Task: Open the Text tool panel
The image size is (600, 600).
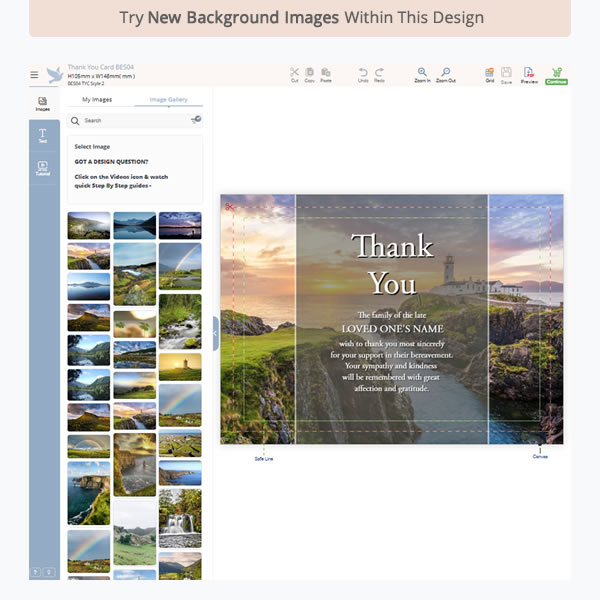Action: coord(43,136)
